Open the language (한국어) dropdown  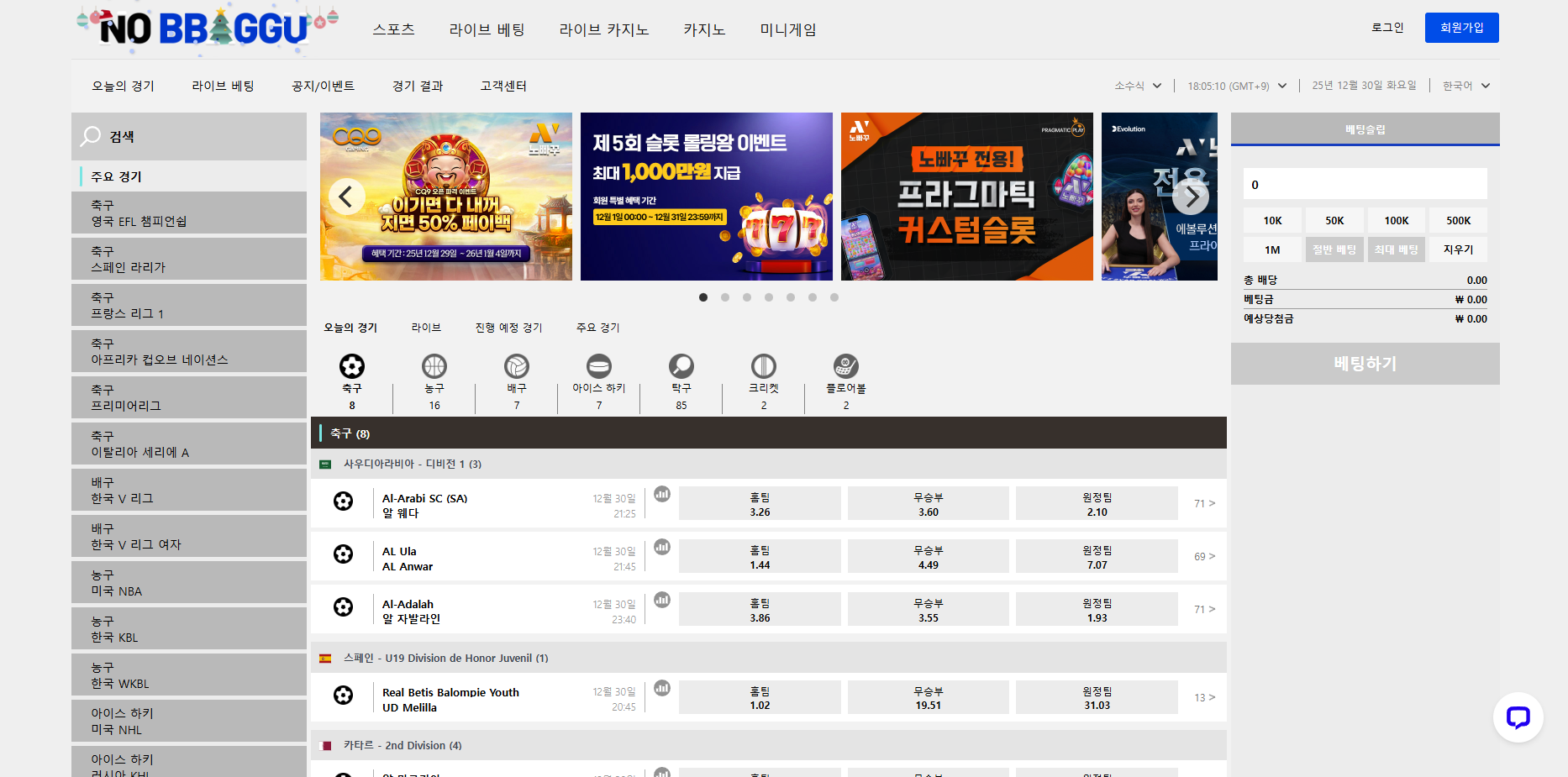point(1465,86)
